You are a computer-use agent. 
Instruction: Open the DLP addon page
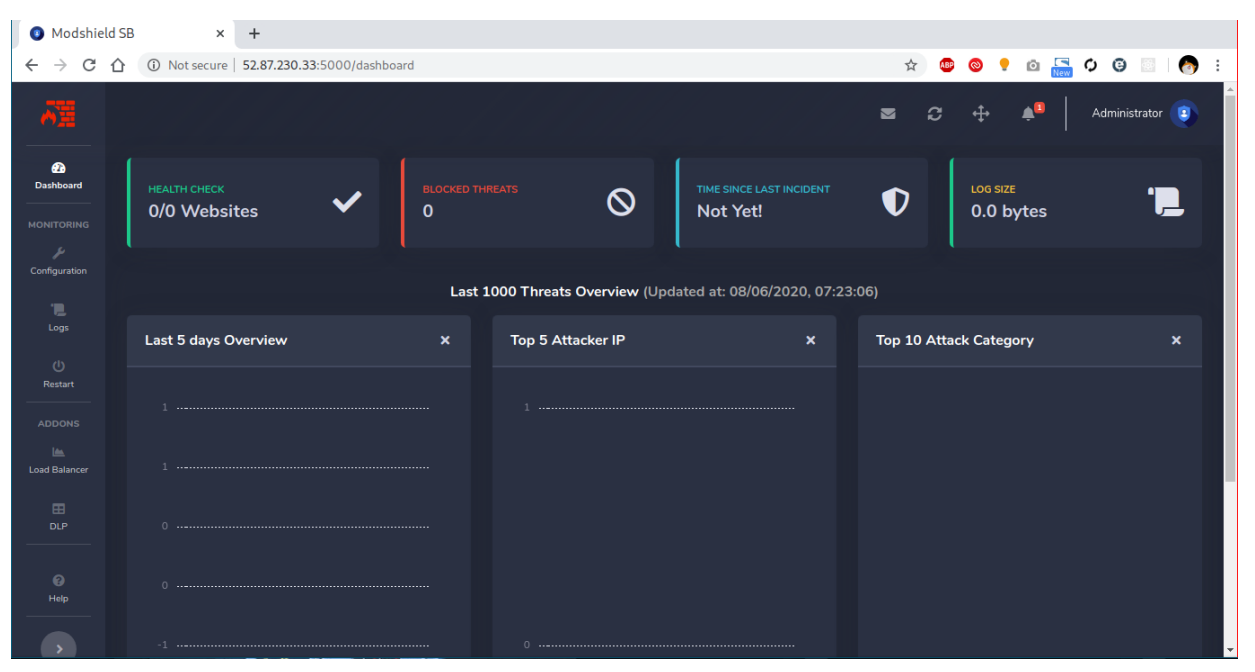click(x=58, y=516)
